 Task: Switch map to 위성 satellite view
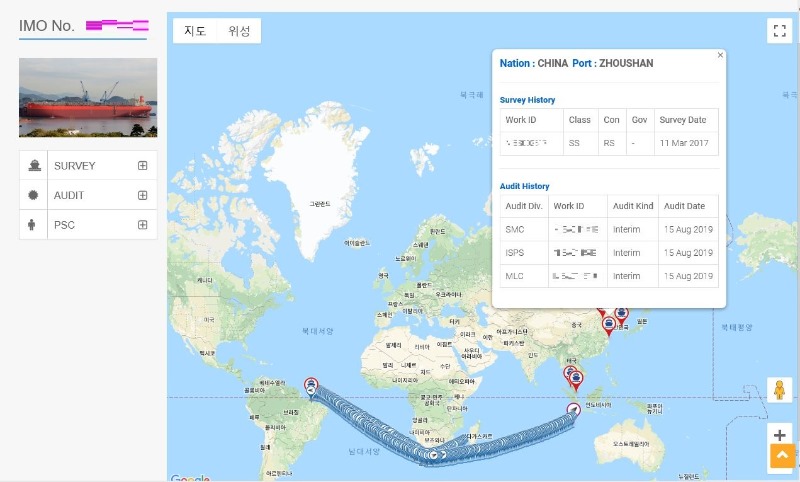click(x=239, y=31)
